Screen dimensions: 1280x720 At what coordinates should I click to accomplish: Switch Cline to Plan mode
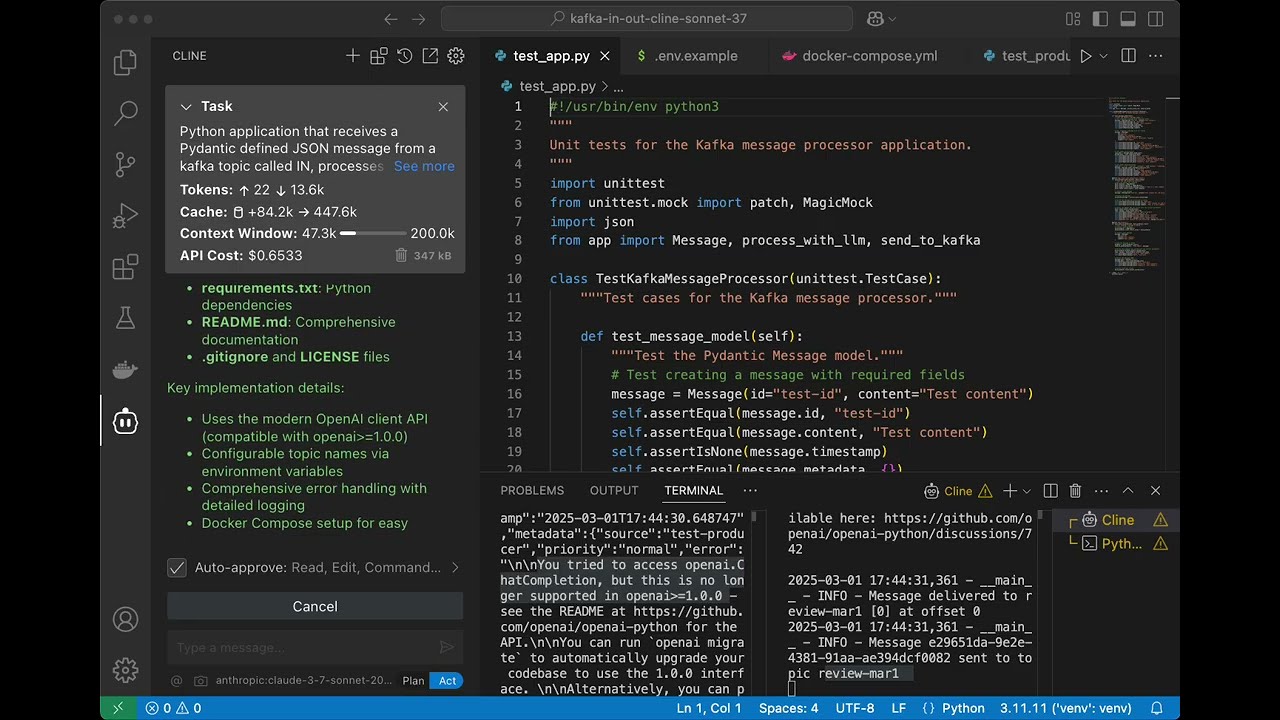pyautogui.click(x=413, y=680)
